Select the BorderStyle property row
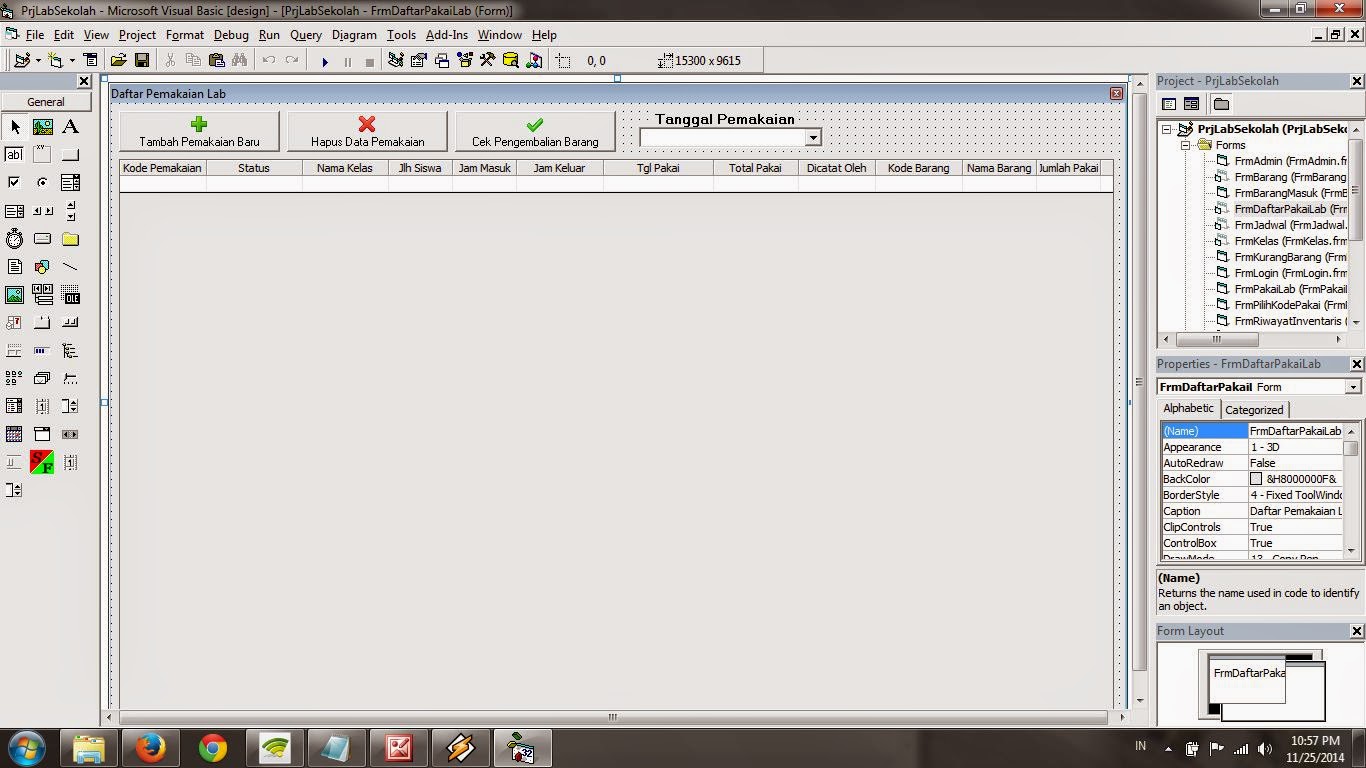Image resolution: width=1366 pixels, height=768 pixels. click(x=1253, y=495)
